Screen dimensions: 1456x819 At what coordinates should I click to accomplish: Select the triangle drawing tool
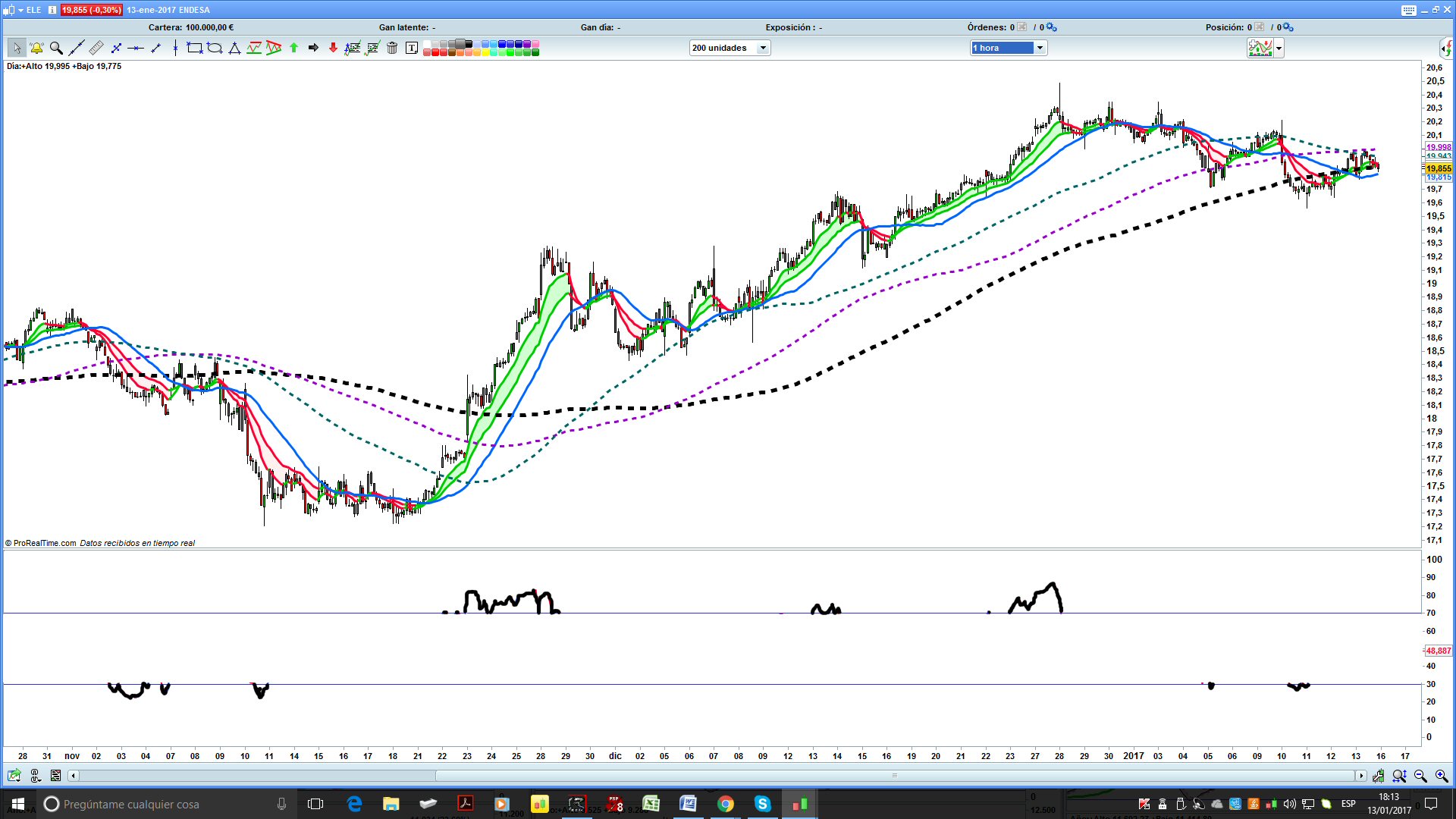click(234, 48)
